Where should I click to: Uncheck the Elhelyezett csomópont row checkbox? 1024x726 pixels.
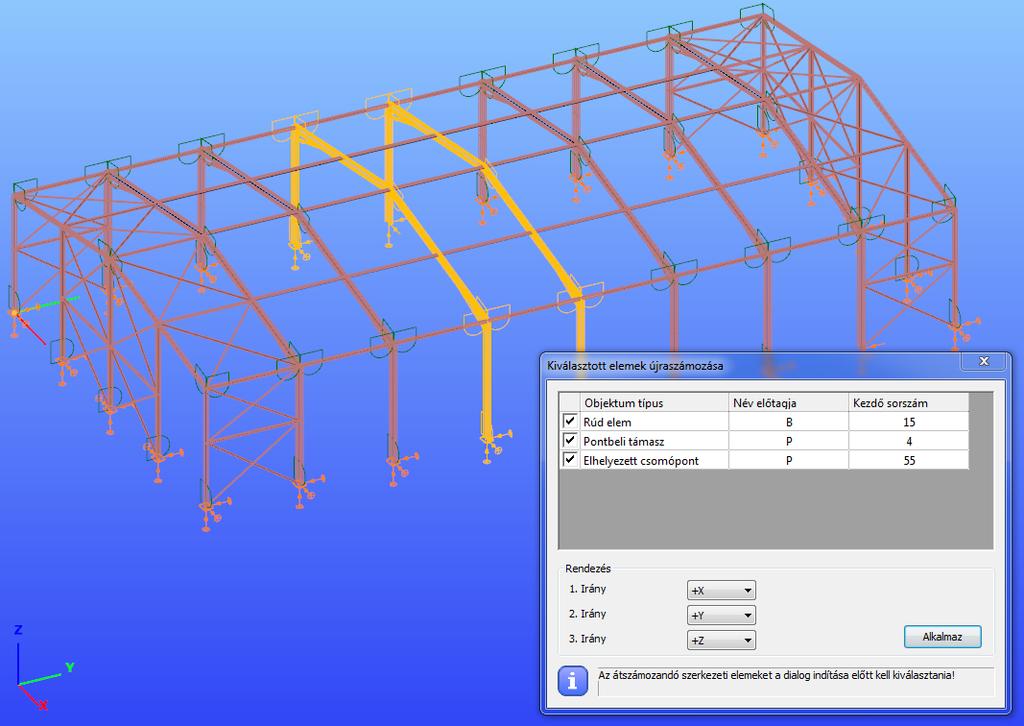pos(569,459)
